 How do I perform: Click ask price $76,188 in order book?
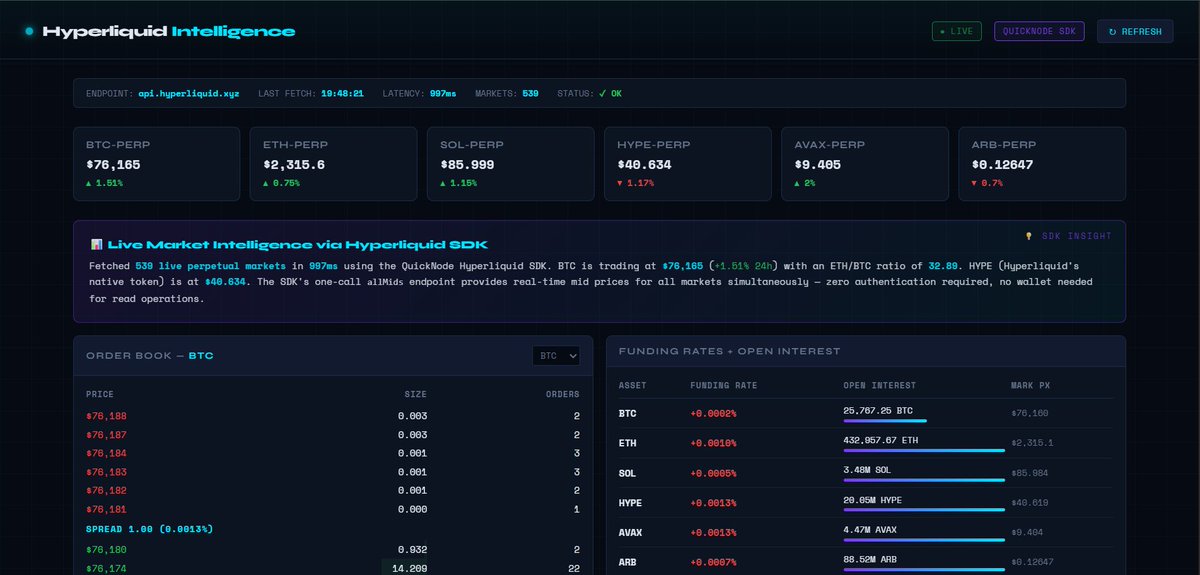pos(107,416)
